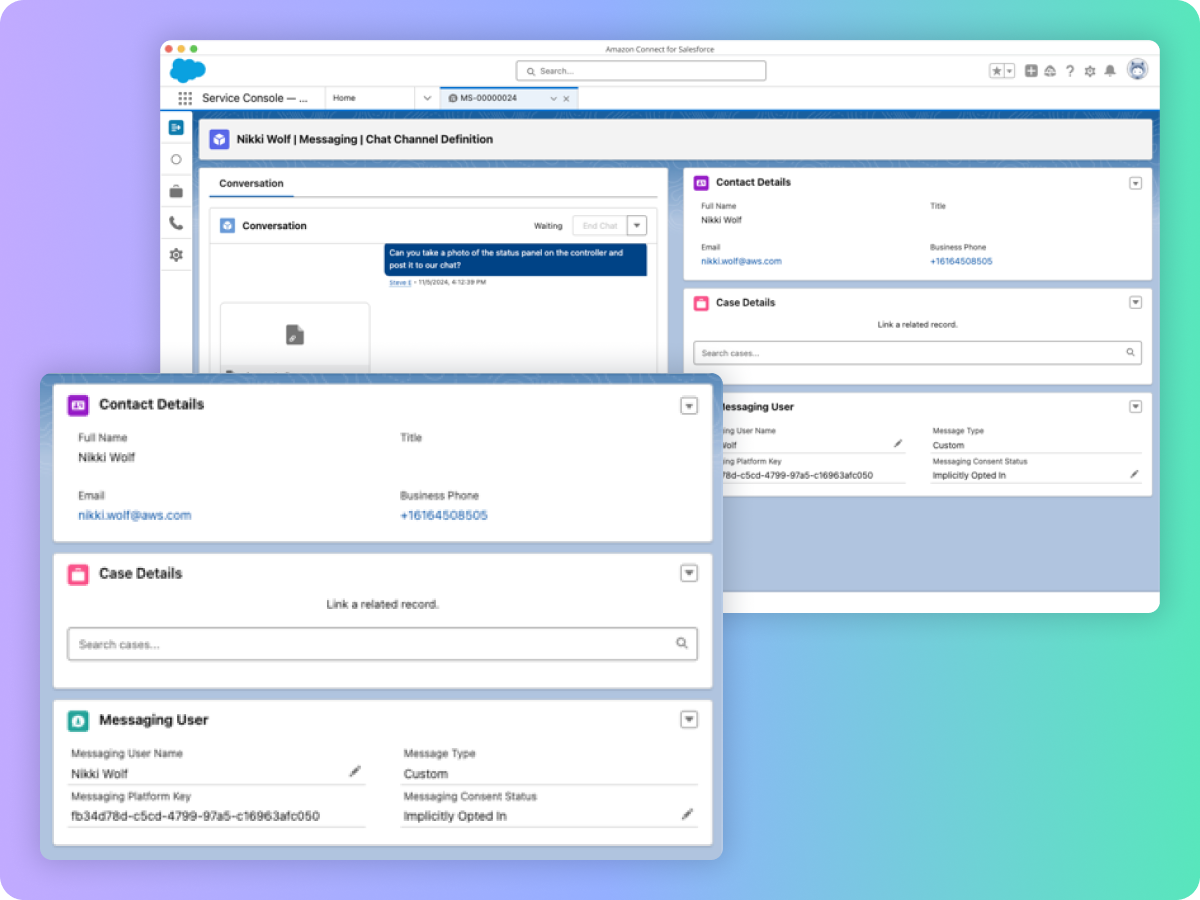Click the briefcase icon in the sidebar
Viewport: 1200px width, 900px height.
pos(176,190)
